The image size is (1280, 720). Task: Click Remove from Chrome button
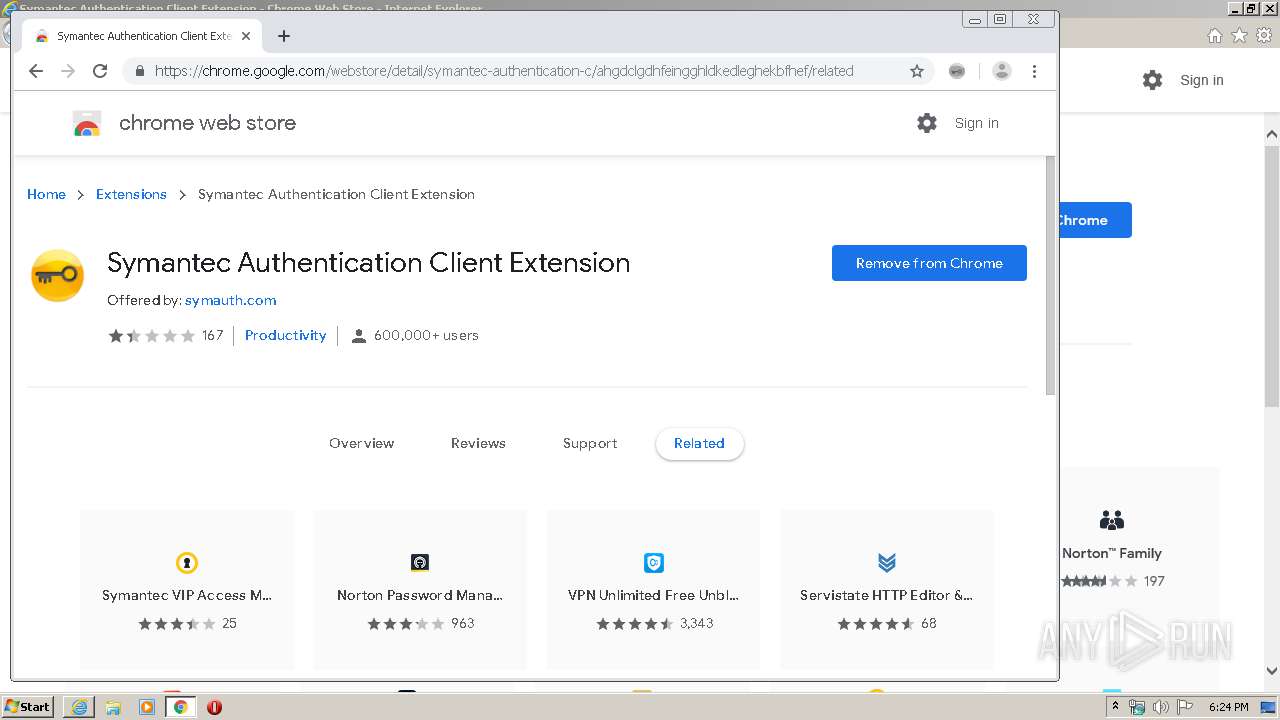[929, 263]
